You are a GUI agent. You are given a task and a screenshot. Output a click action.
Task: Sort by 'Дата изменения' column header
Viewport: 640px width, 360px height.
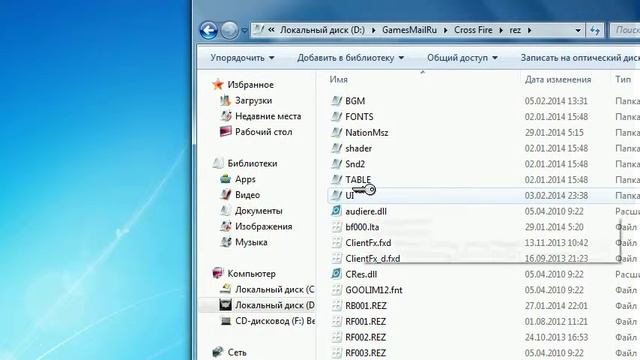[558, 80]
